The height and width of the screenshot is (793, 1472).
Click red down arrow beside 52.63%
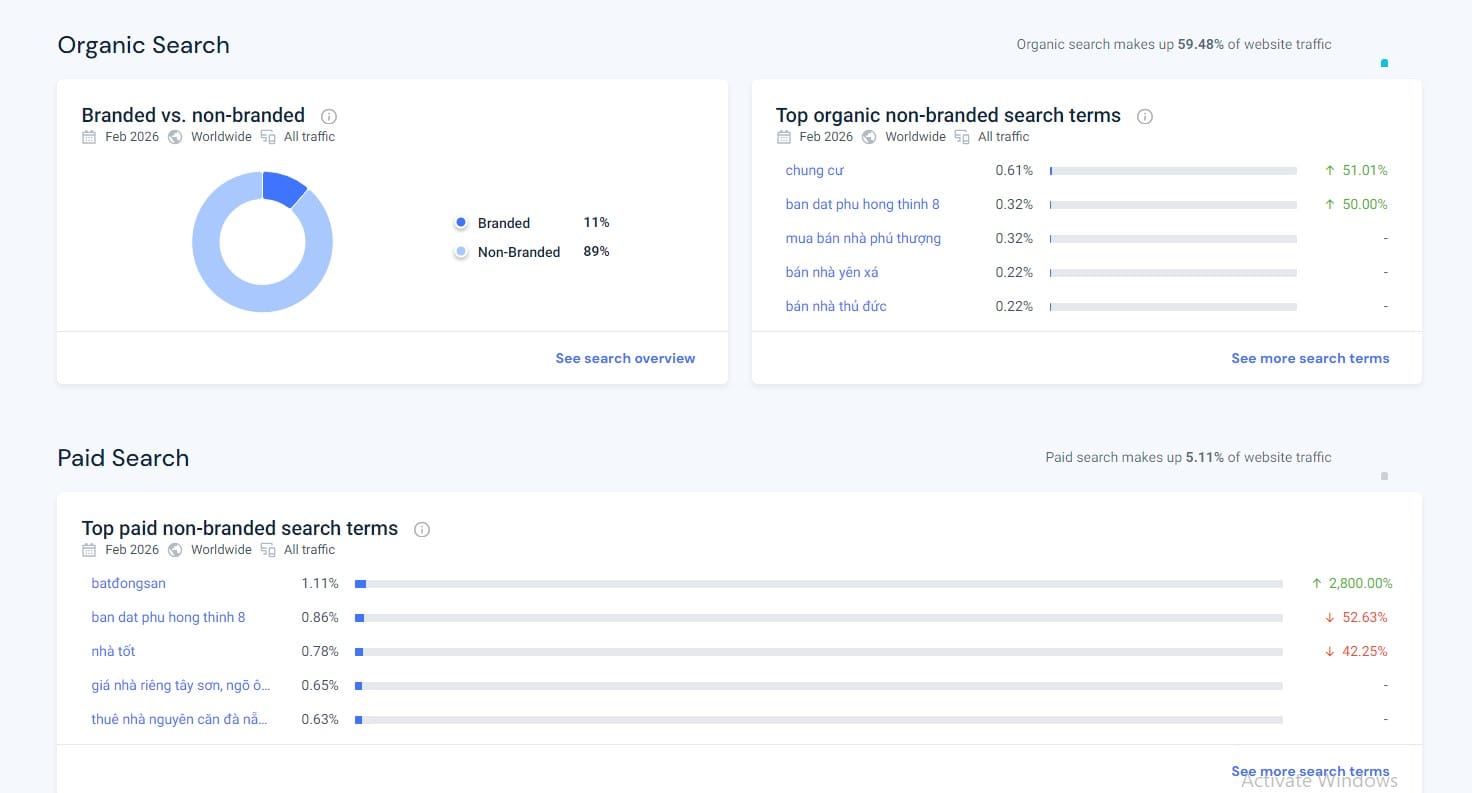(1329, 618)
